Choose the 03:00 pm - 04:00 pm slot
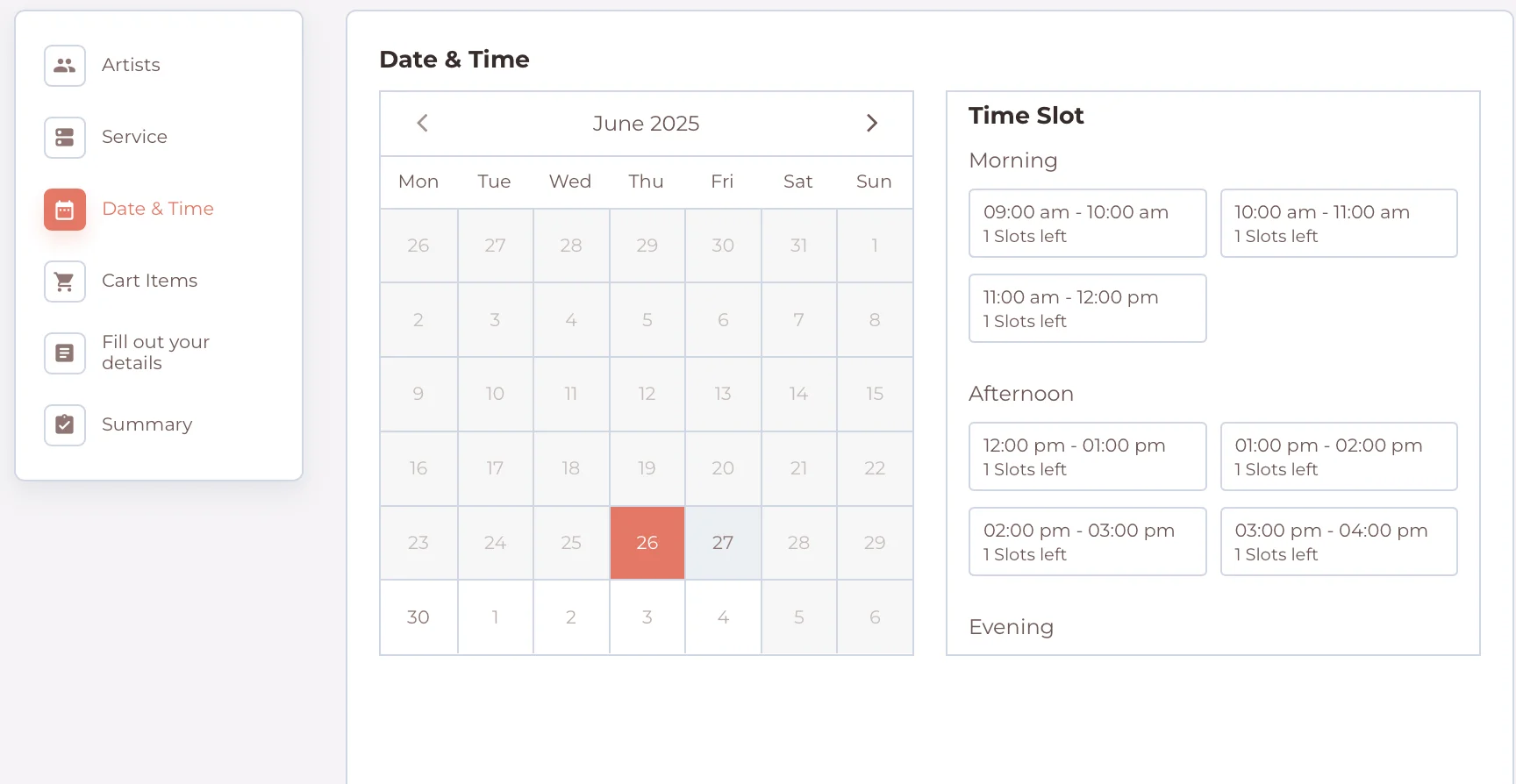Screen dimensions: 1516x784 1338,541
